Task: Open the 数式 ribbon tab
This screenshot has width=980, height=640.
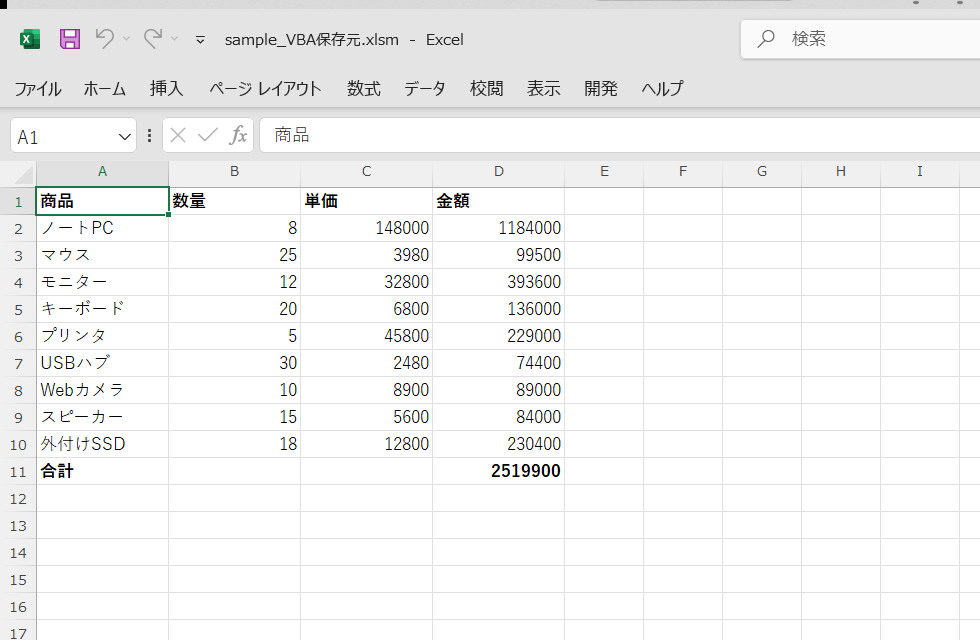Action: pyautogui.click(x=364, y=89)
